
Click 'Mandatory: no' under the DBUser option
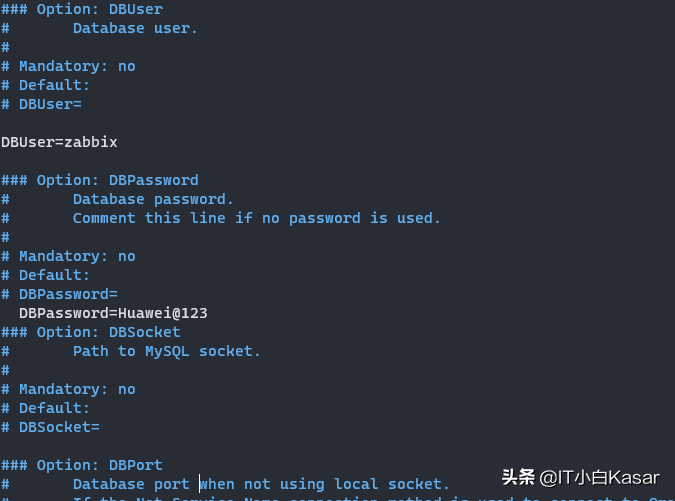[77, 66]
